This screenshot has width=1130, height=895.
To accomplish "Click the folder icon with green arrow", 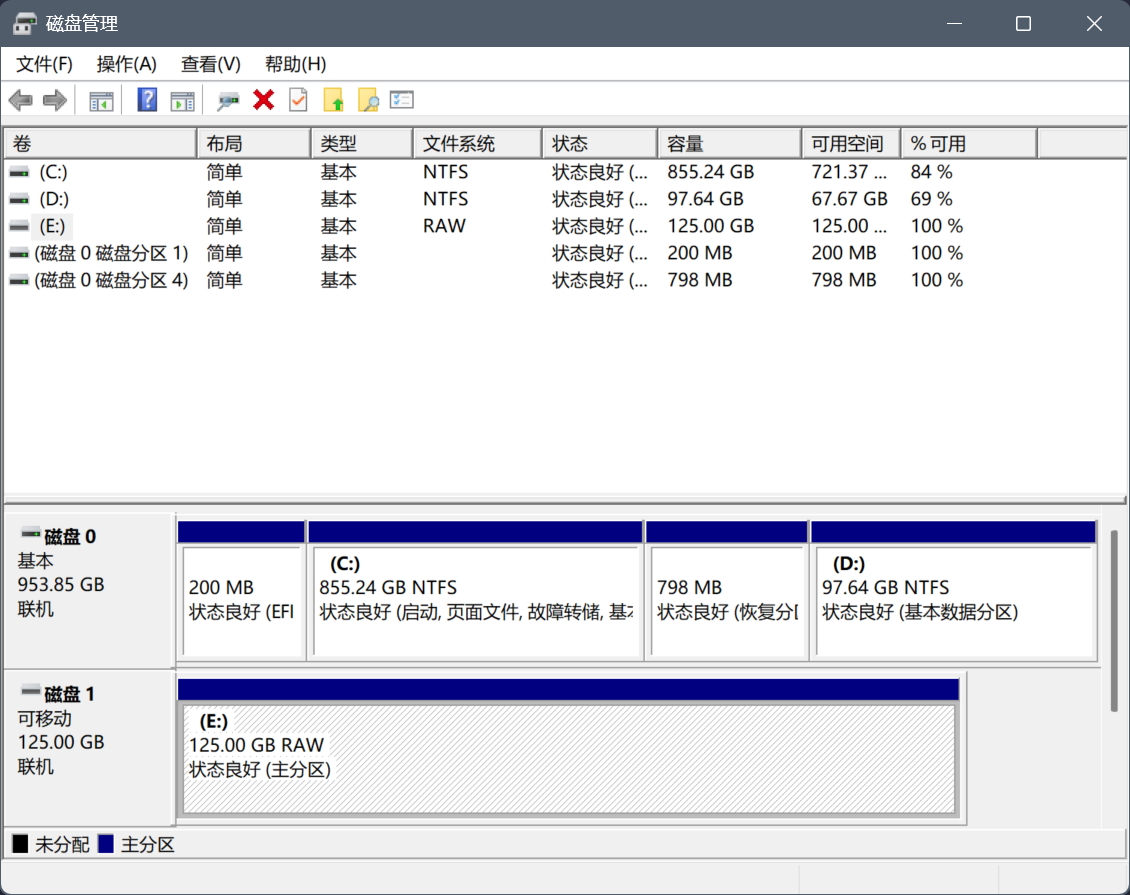I will pyautogui.click(x=334, y=100).
